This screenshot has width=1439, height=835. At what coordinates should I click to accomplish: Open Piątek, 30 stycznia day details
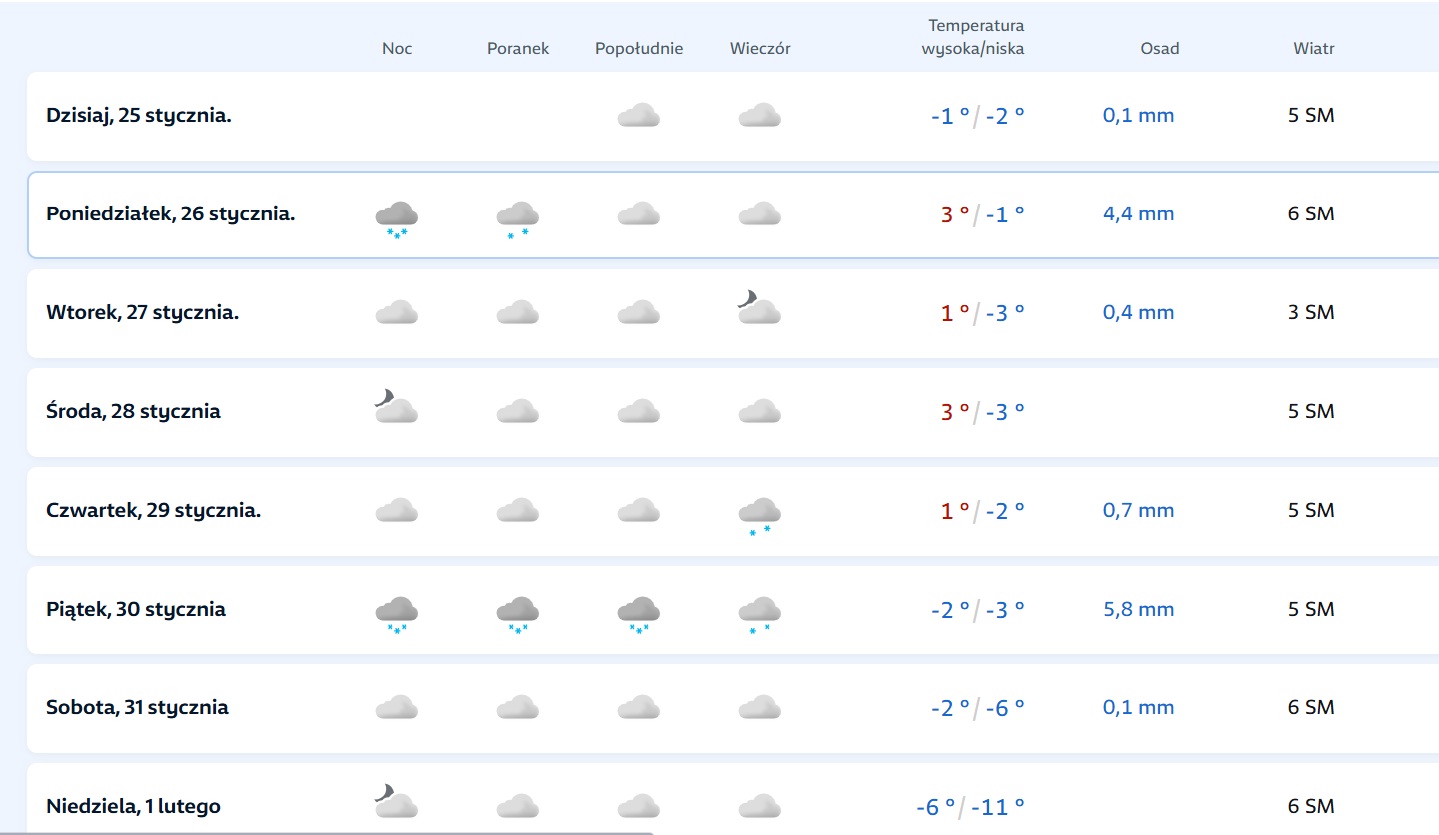tap(136, 609)
